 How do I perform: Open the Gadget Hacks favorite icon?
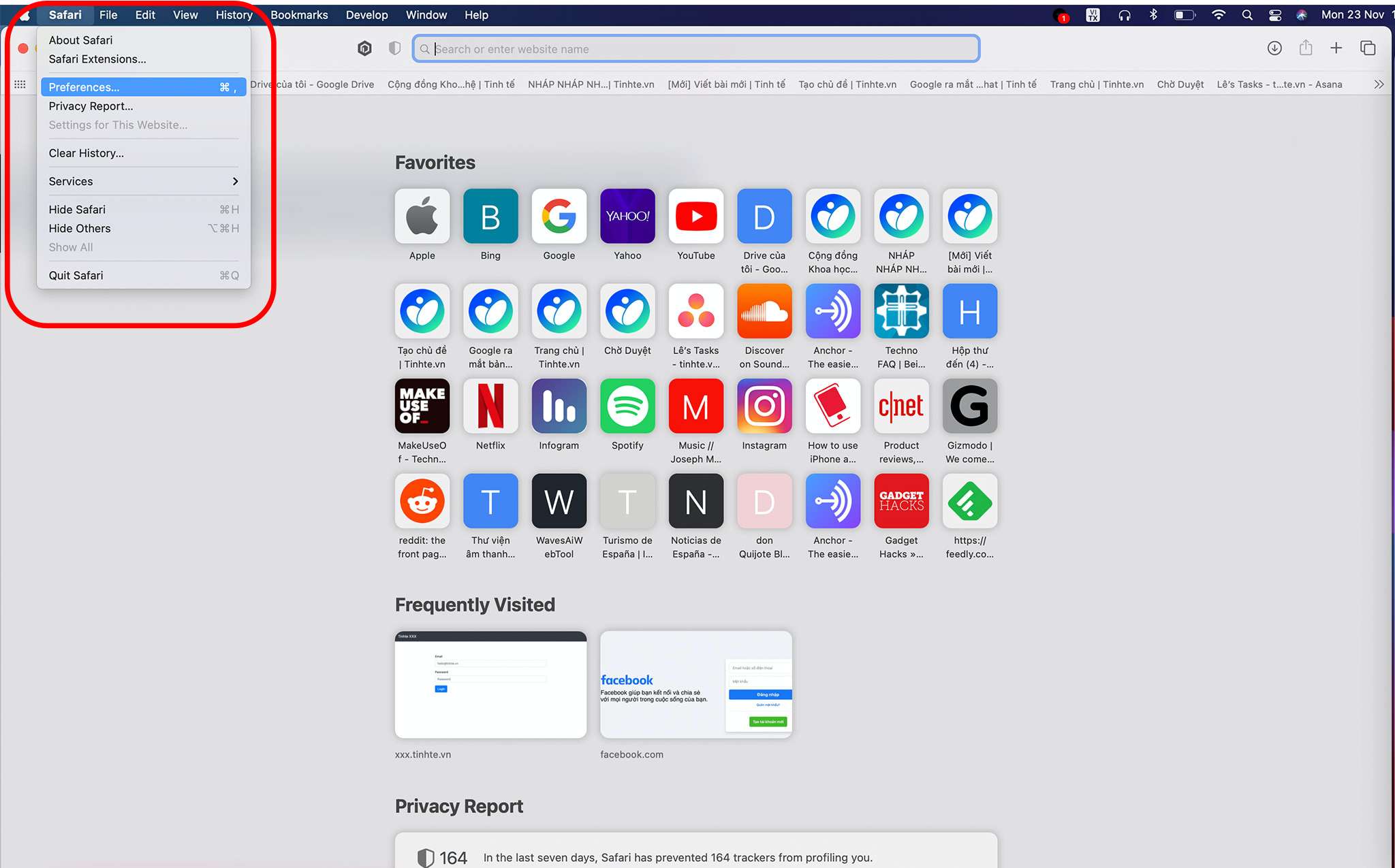coord(901,501)
